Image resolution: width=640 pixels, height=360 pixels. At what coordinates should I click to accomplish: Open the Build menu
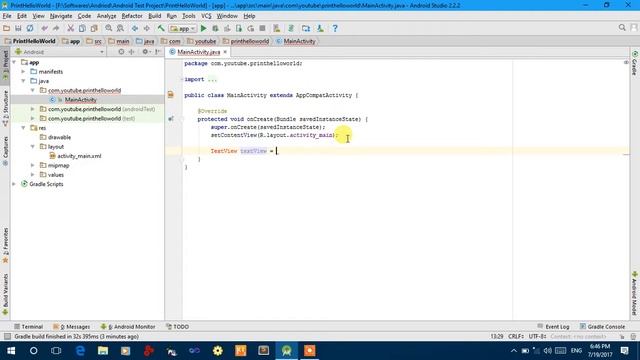tap(154, 16)
